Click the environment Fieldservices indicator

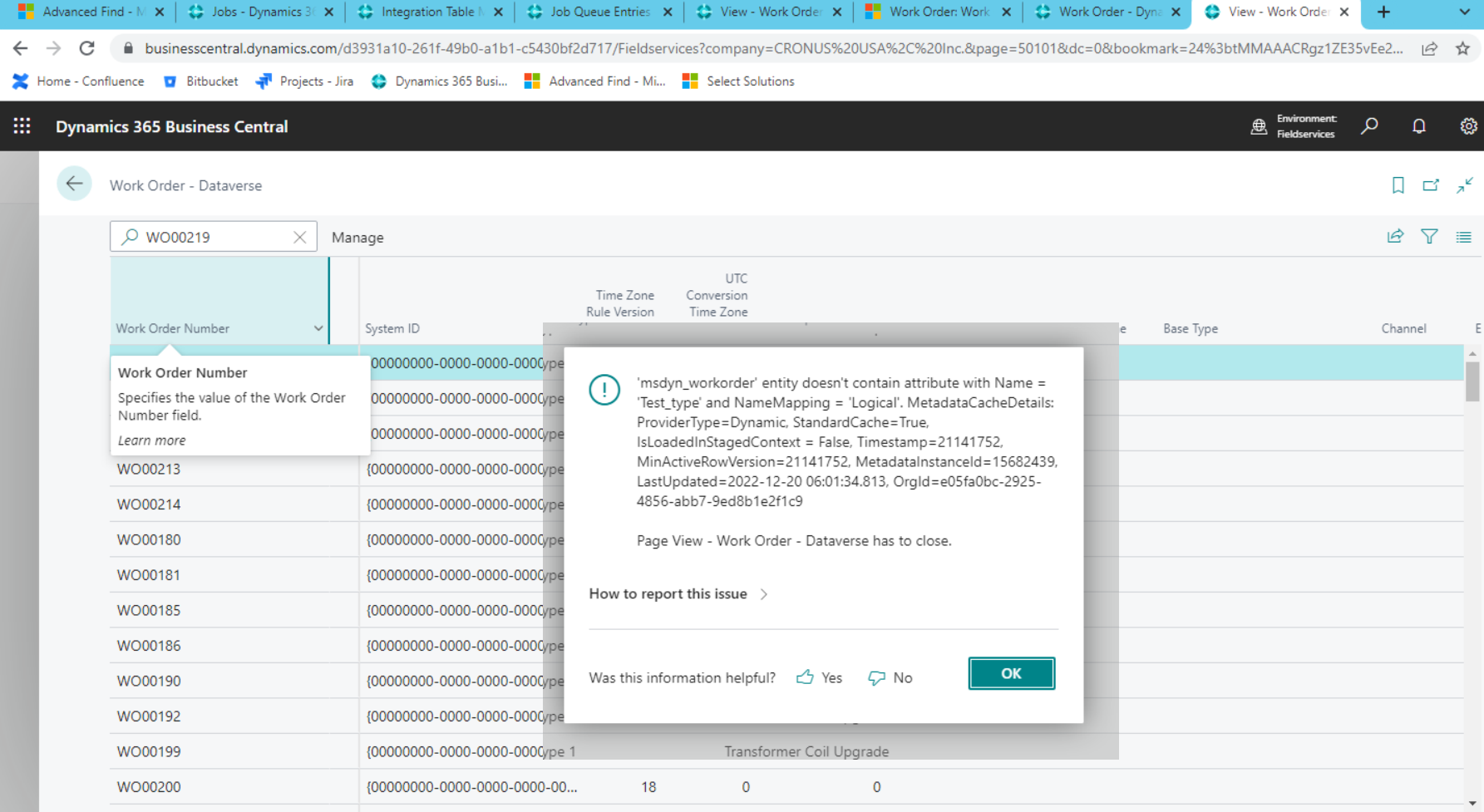point(1294,126)
